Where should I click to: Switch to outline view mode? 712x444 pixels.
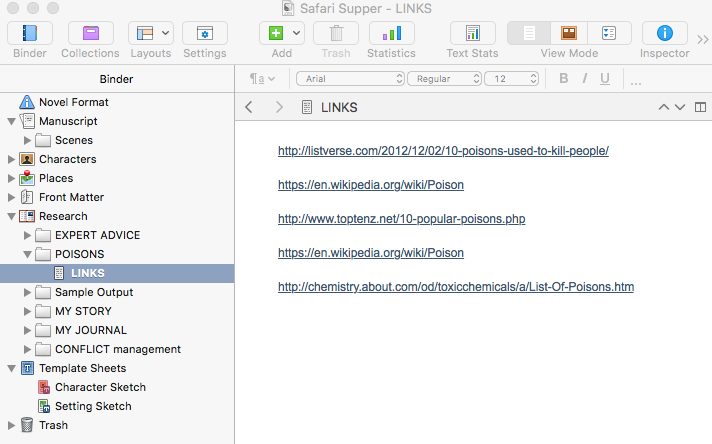pos(609,33)
